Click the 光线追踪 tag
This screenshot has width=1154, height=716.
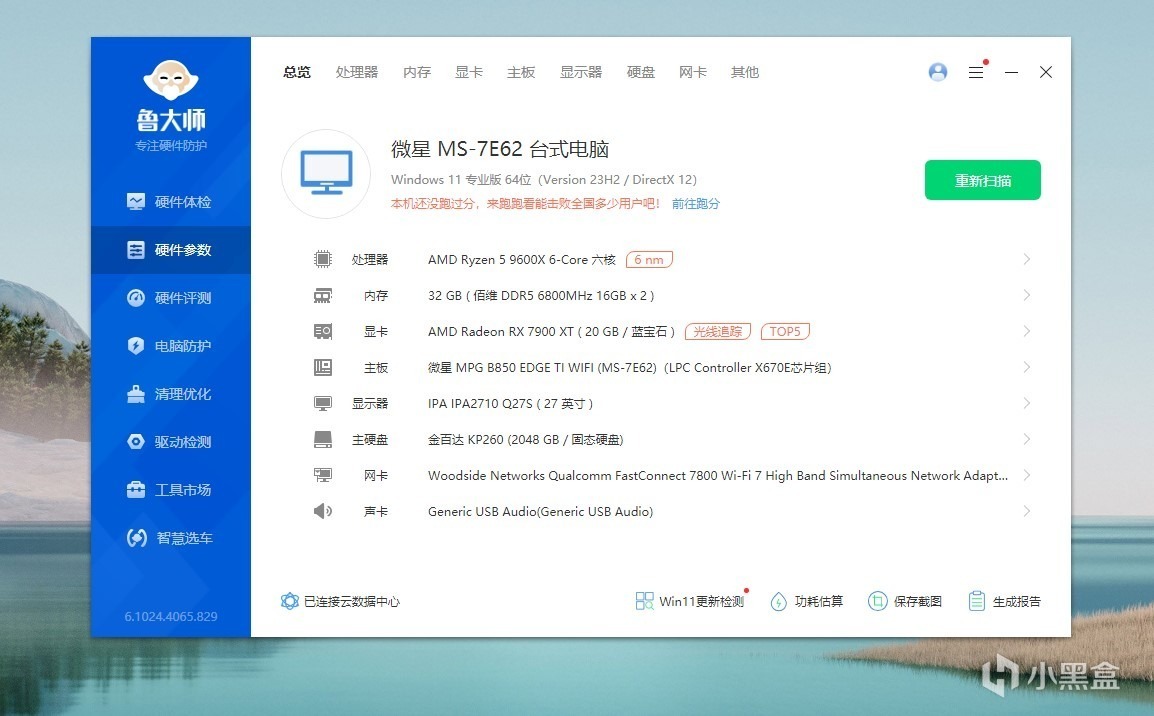pos(718,332)
